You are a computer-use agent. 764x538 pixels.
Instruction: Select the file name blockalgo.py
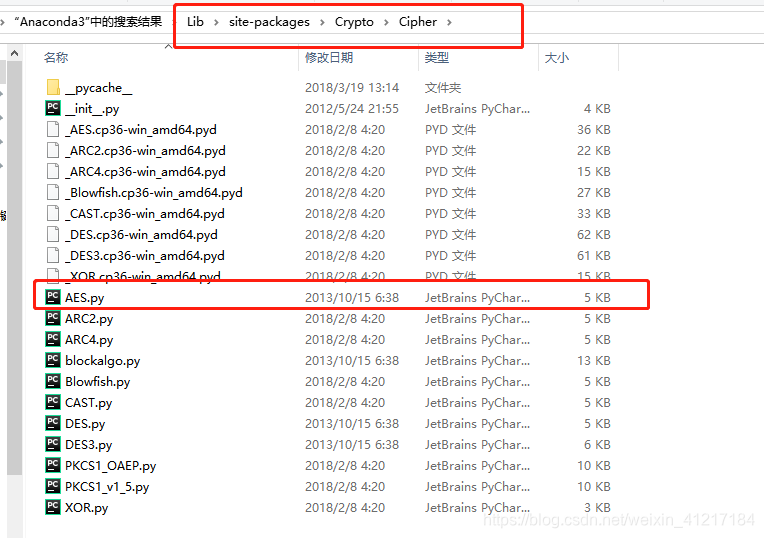point(102,361)
